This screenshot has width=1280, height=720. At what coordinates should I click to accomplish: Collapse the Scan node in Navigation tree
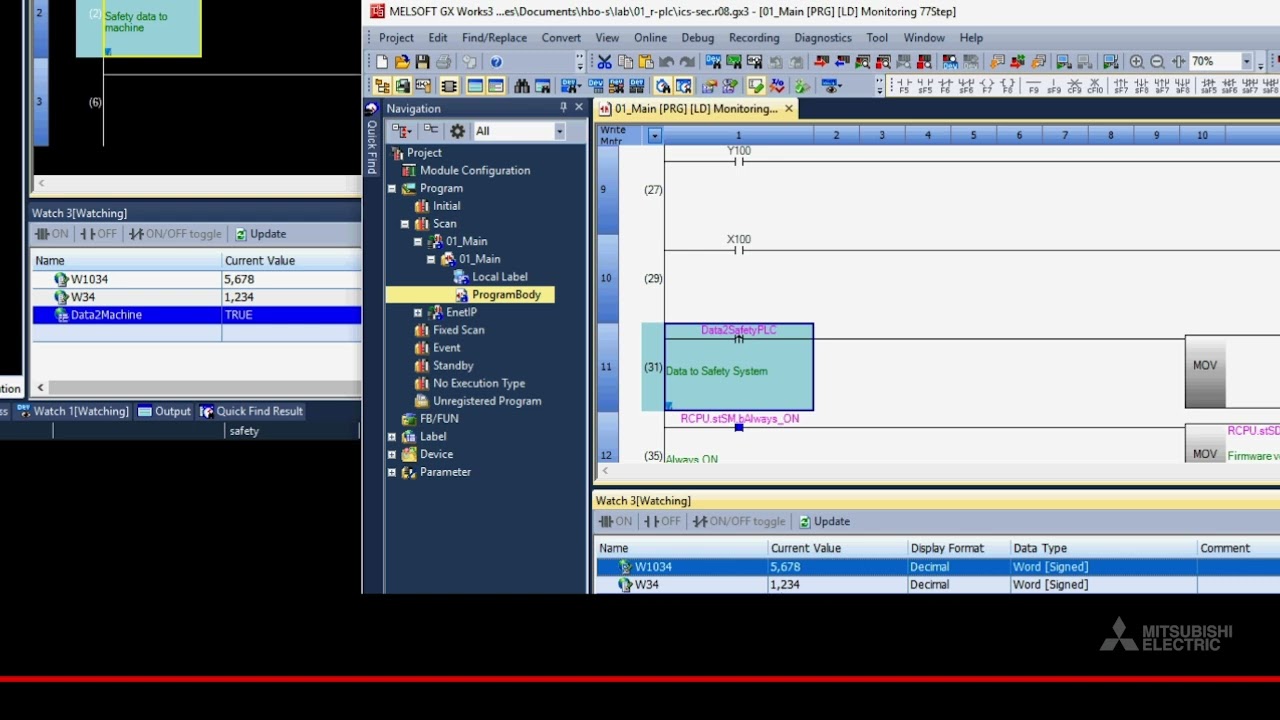pyautogui.click(x=405, y=224)
